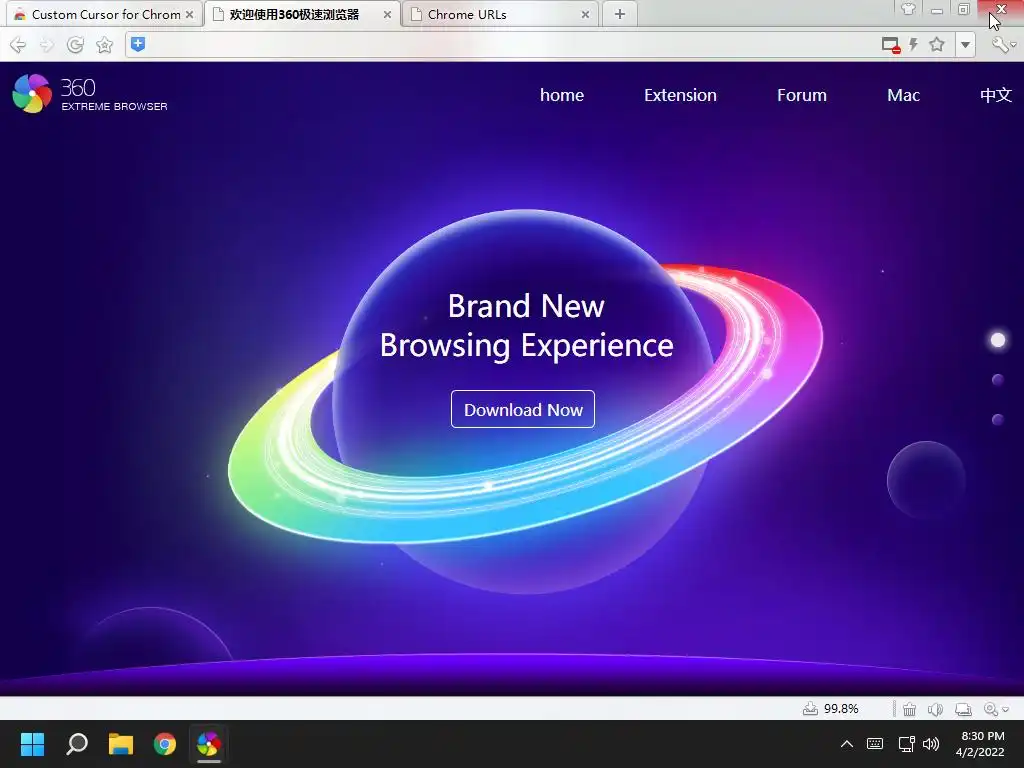Open the blocked pop-up window icon
The image size is (1024, 768).
click(x=891, y=44)
